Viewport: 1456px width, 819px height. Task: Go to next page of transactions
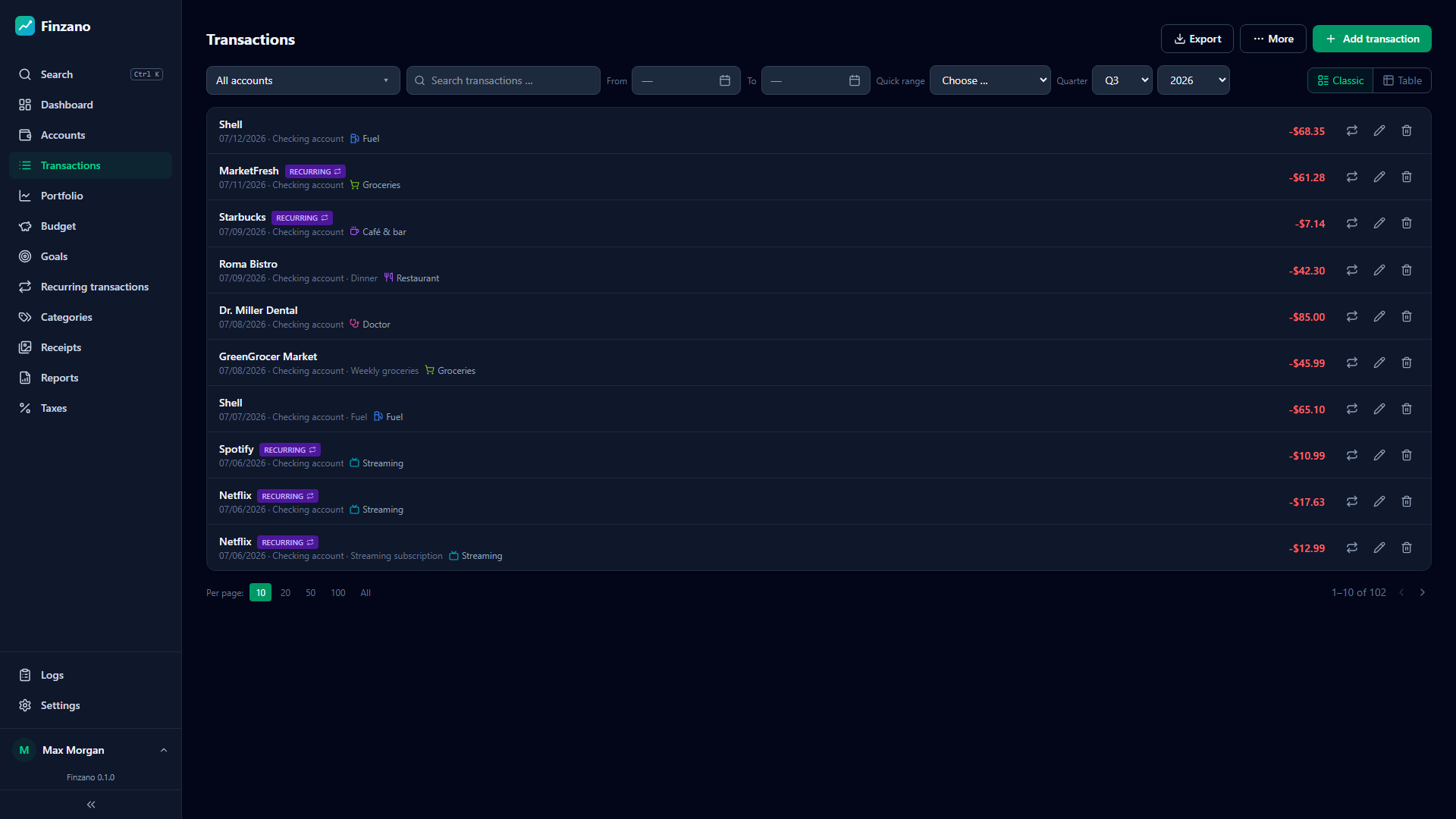tap(1423, 592)
